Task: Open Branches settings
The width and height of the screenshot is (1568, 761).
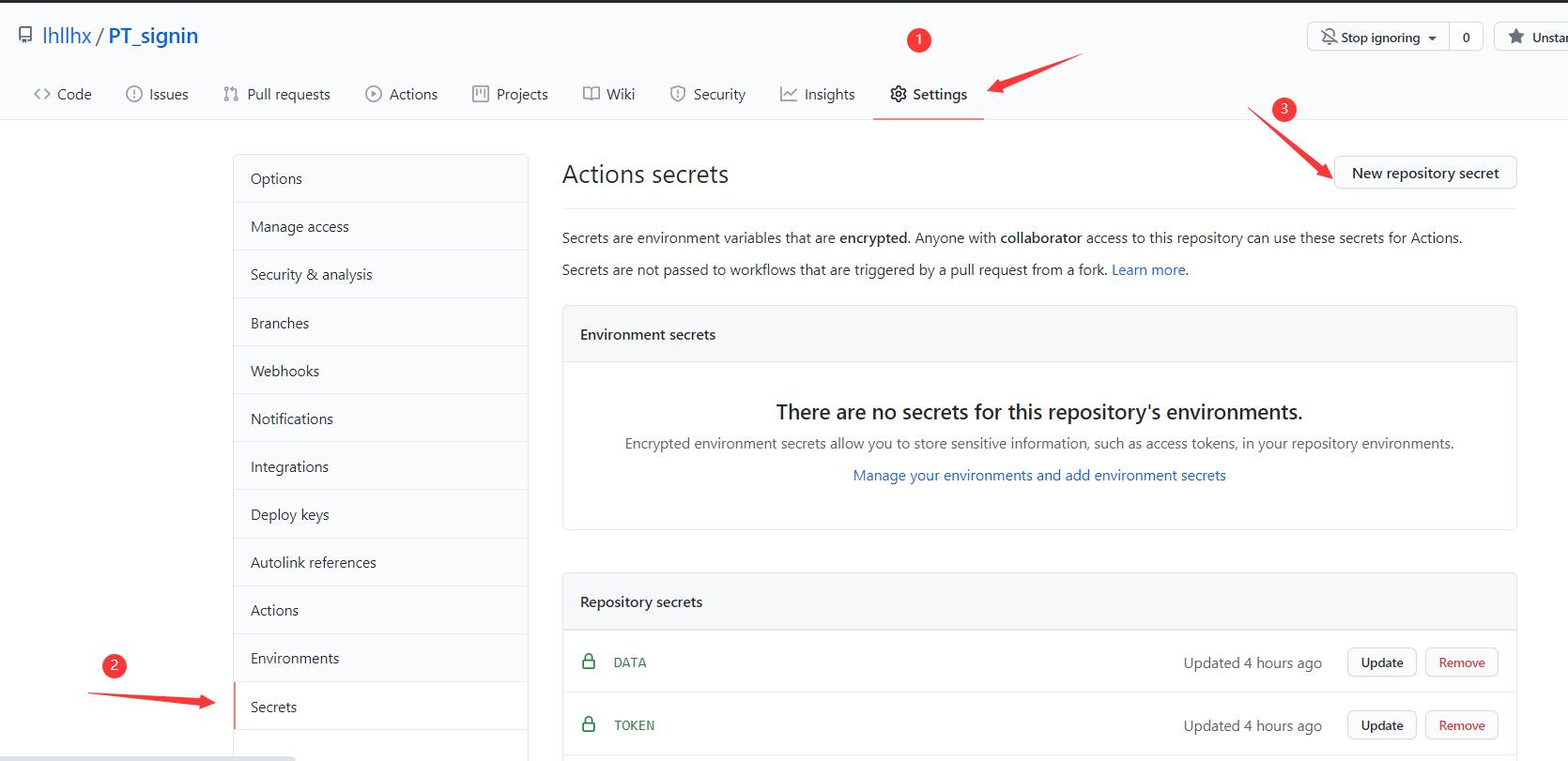Action: [380, 323]
